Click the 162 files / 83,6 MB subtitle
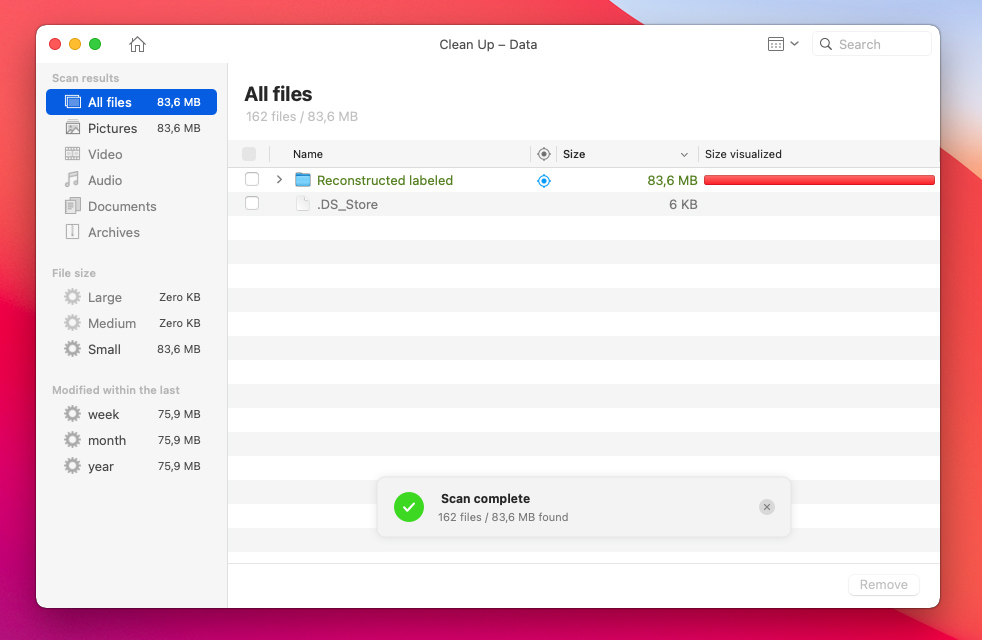 point(302,116)
